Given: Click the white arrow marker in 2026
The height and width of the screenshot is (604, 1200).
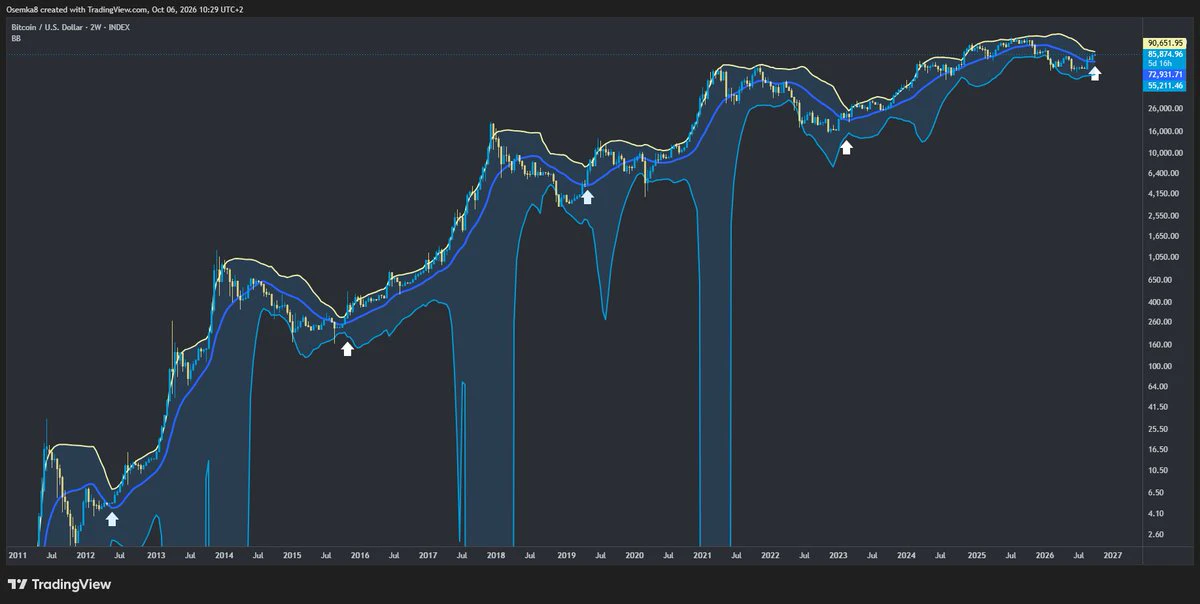Looking at the screenshot, I should click(x=1095, y=73).
